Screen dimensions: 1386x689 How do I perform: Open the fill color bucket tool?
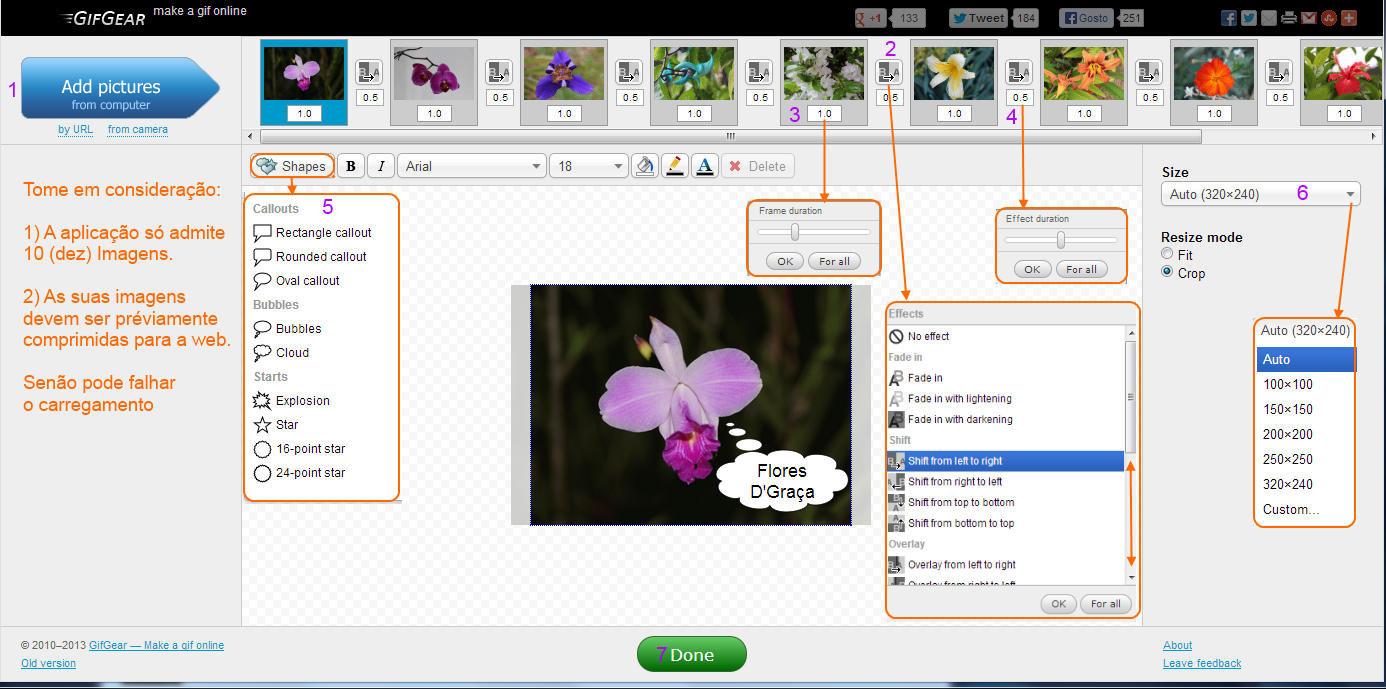pos(645,166)
